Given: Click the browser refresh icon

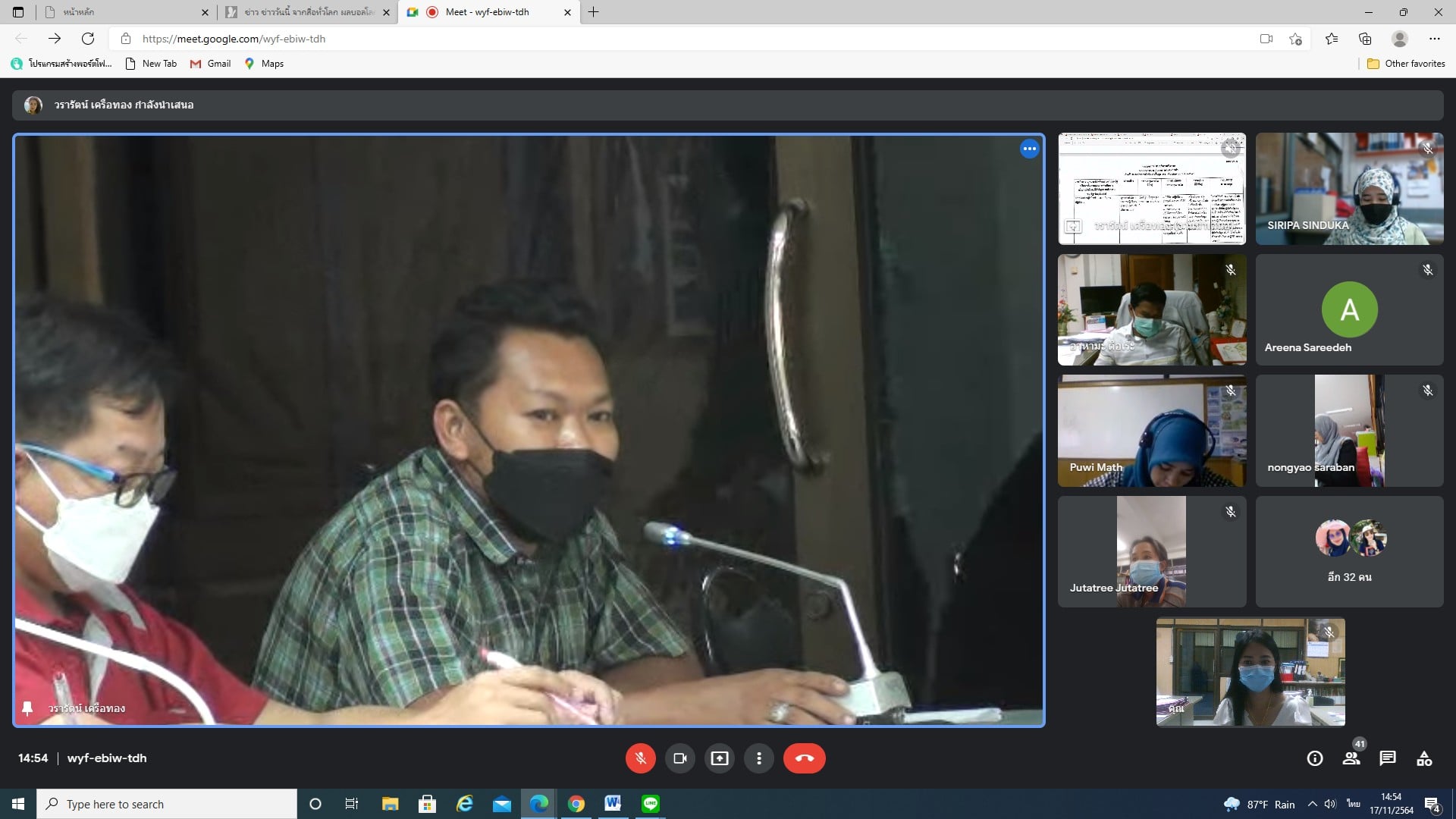Looking at the screenshot, I should pos(88,39).
